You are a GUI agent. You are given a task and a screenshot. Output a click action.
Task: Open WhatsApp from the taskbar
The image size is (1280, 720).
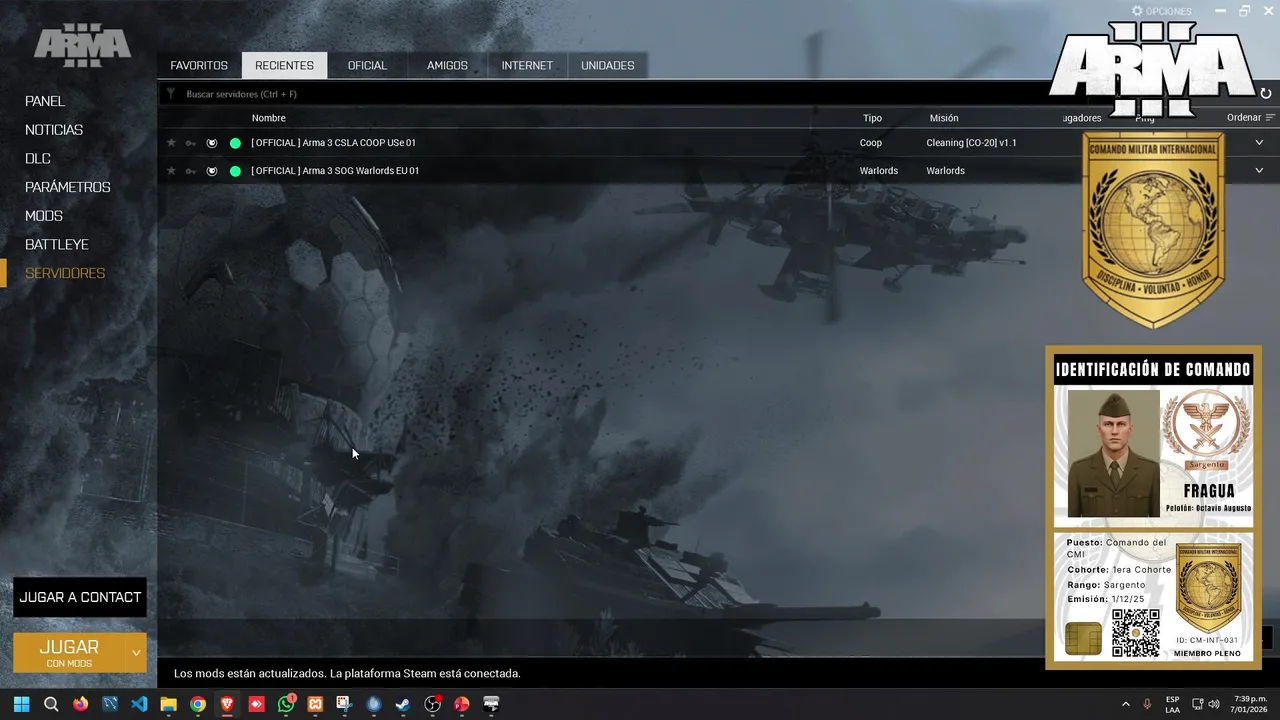286,704
